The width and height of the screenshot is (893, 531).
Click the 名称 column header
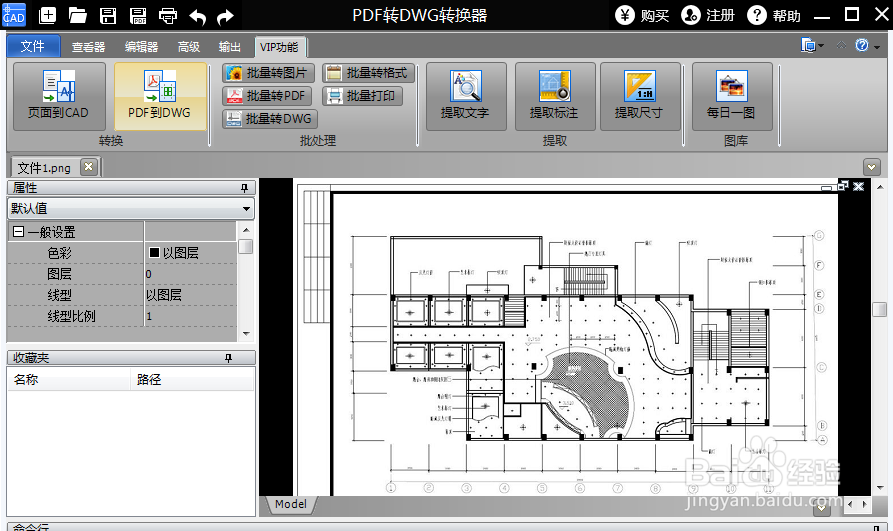click(x=69, y=379)
